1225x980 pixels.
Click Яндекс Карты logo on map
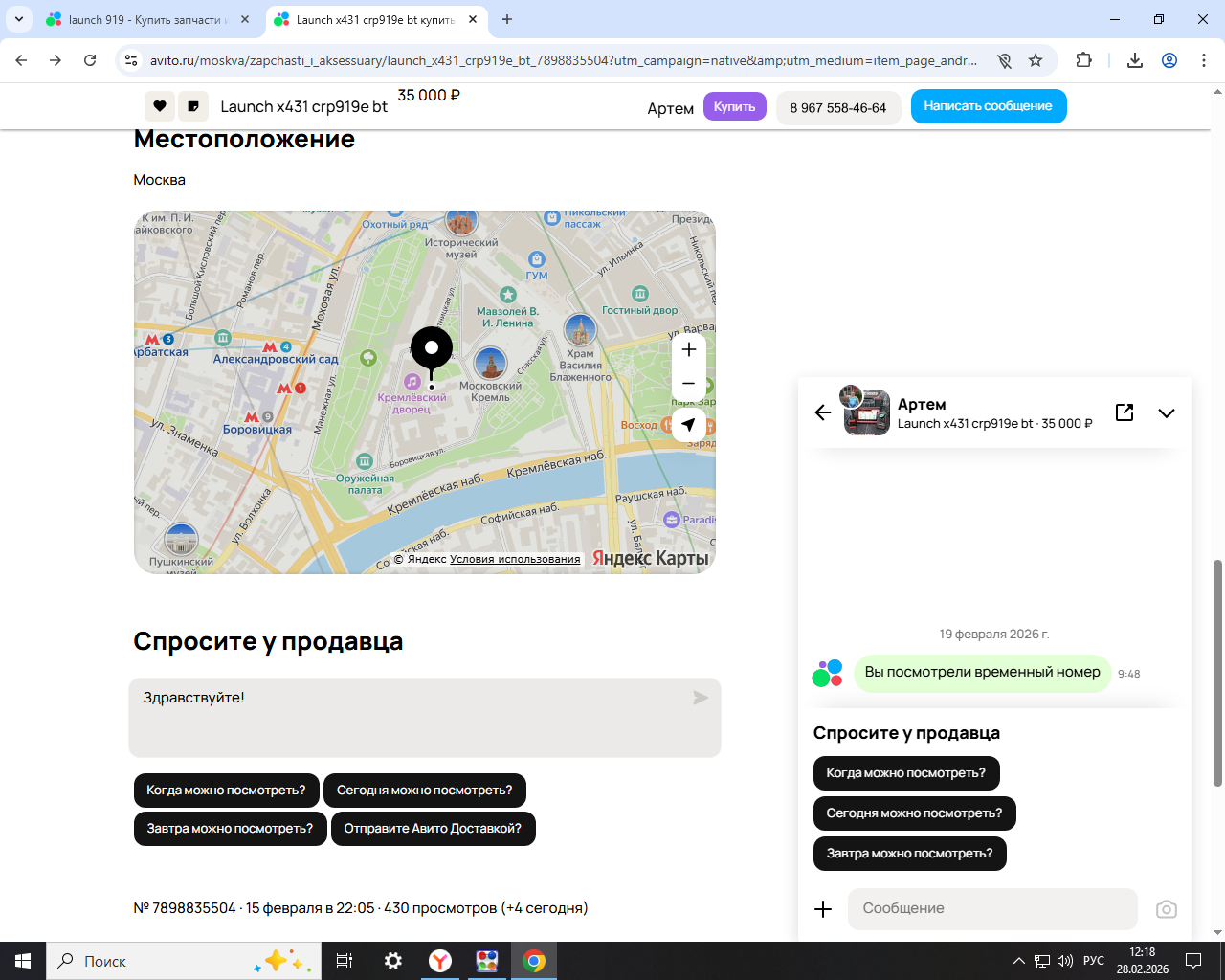click(x=650, y=558)
